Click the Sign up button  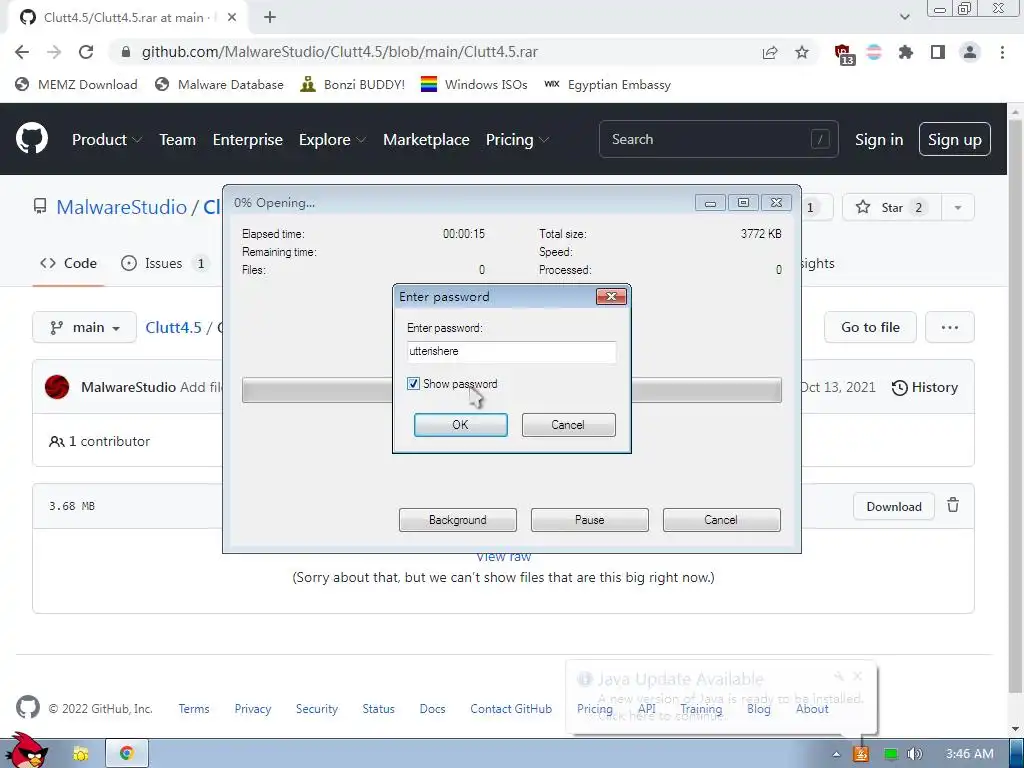[955, 139]
